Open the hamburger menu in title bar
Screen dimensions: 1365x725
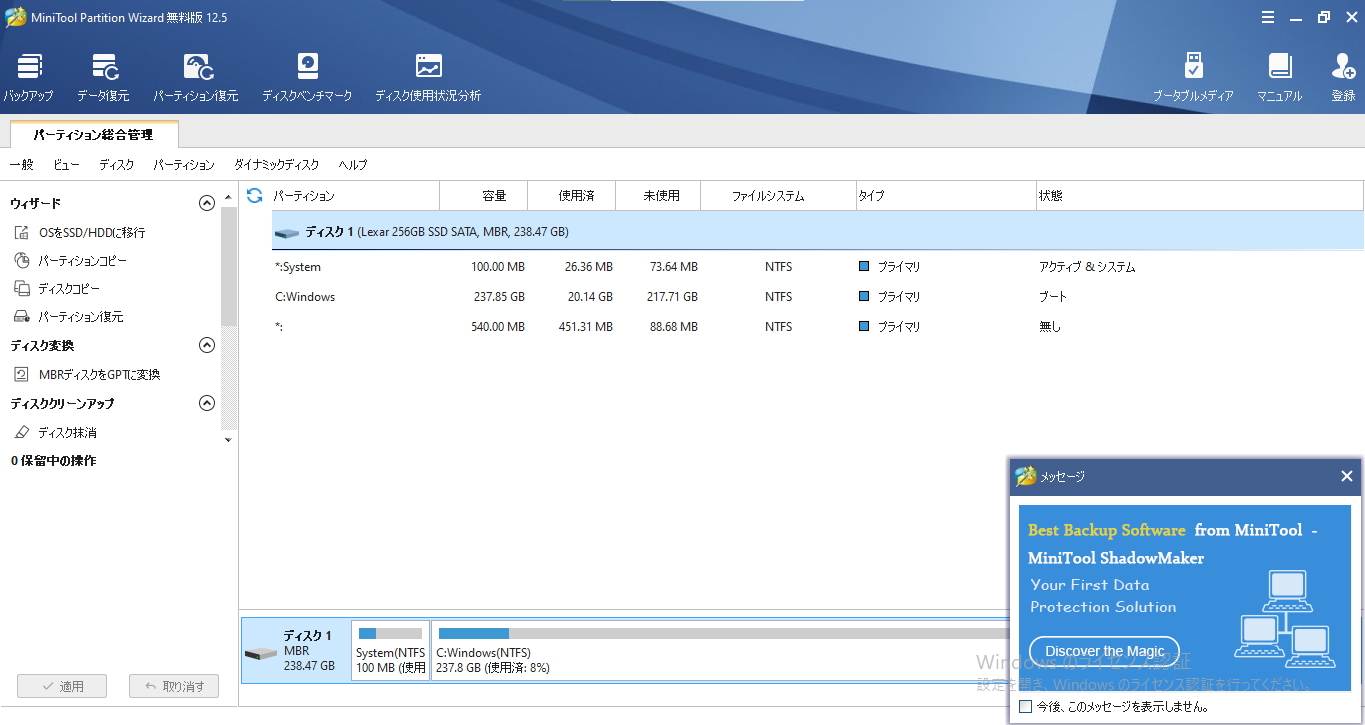(1268, 17)
